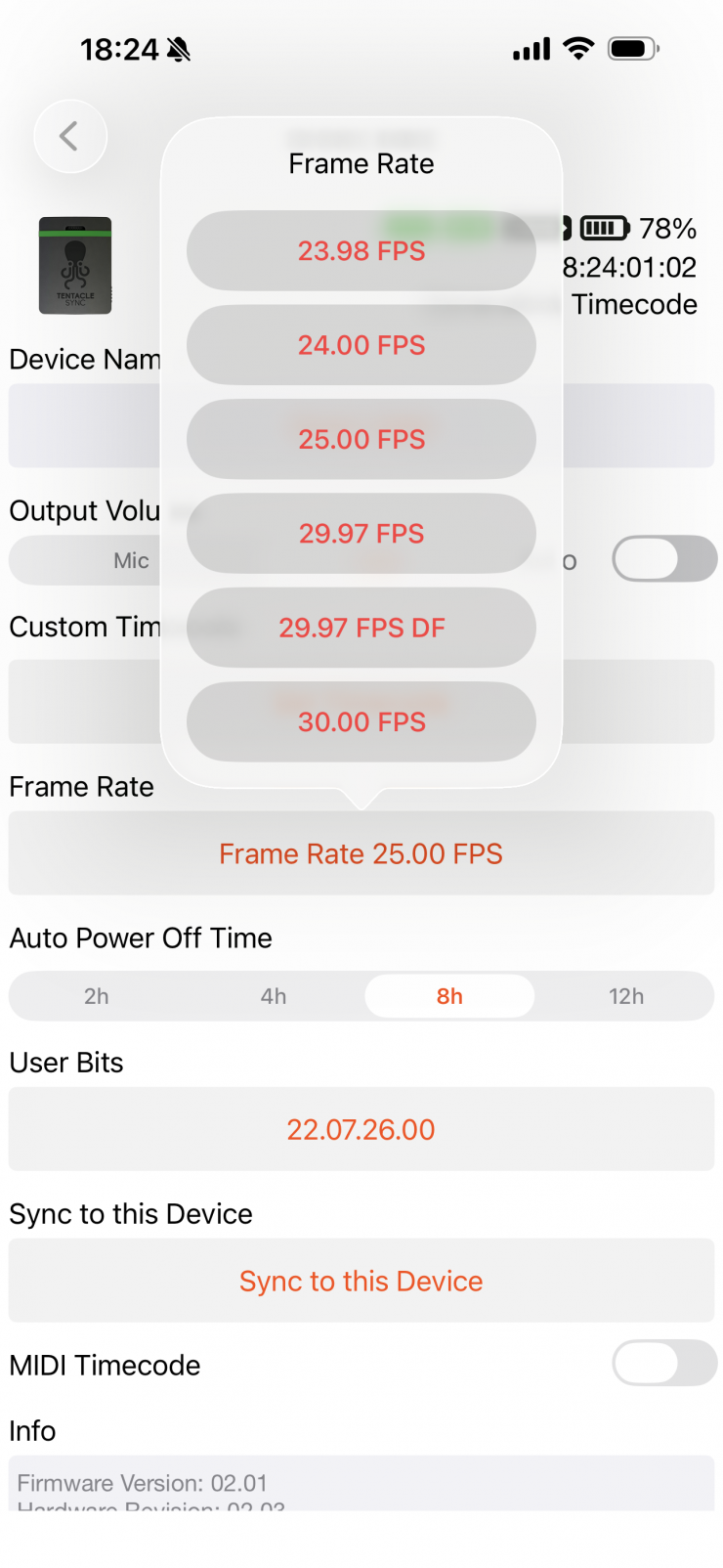Select 30.00 FPS in popup
The image size is (723, 1568).
pos(361,721)
